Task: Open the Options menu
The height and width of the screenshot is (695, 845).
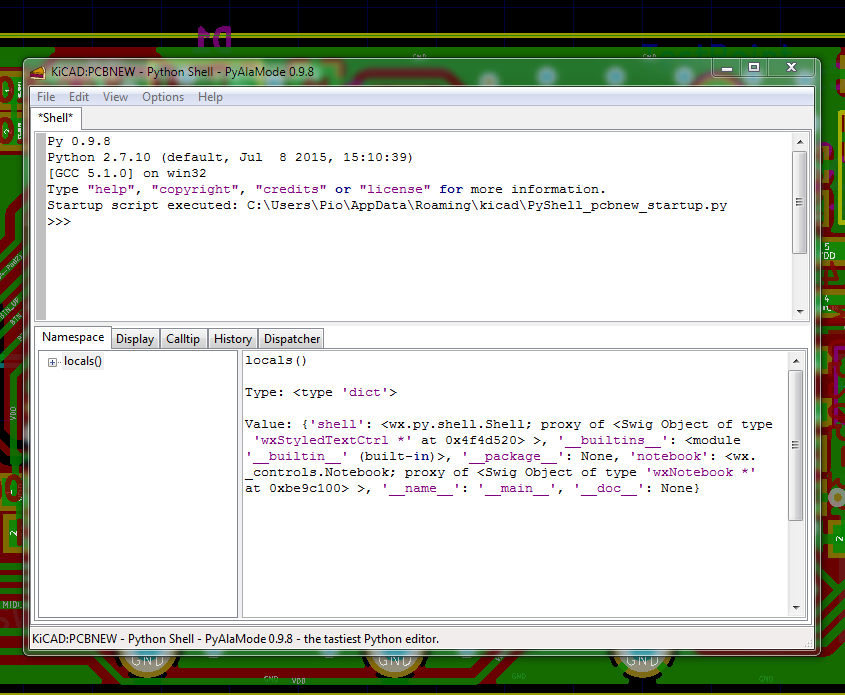Action: point(162,97)
